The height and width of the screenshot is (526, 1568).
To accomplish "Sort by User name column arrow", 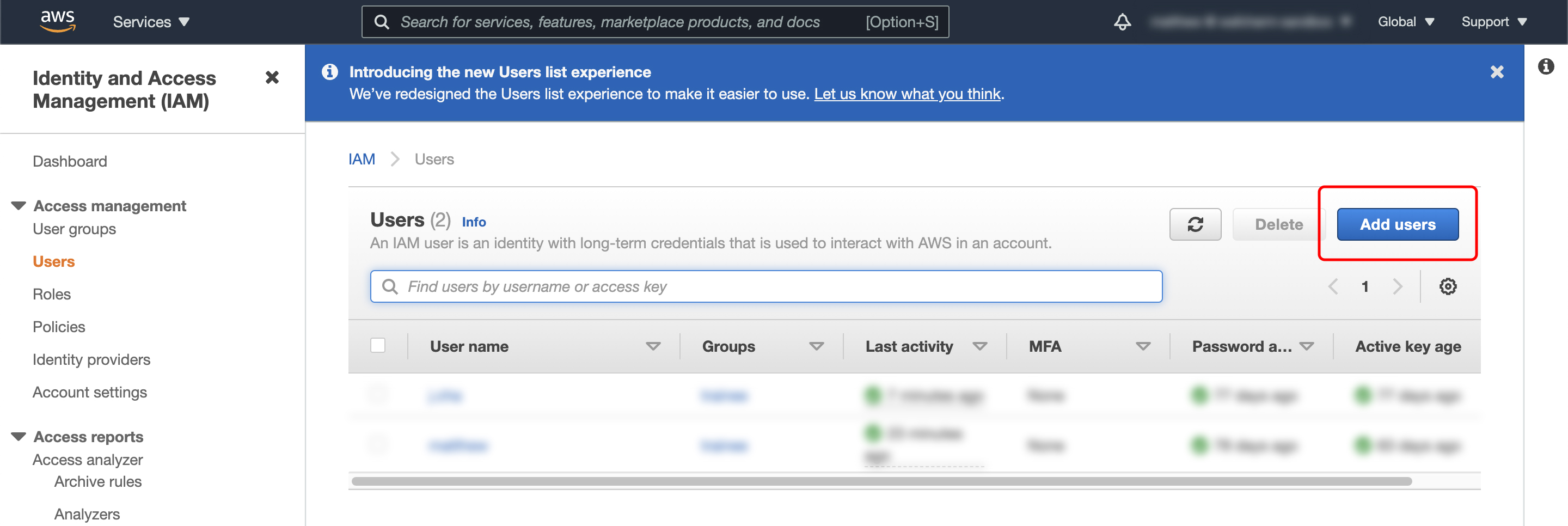I will pyautogui.click(x=653, y=346).
